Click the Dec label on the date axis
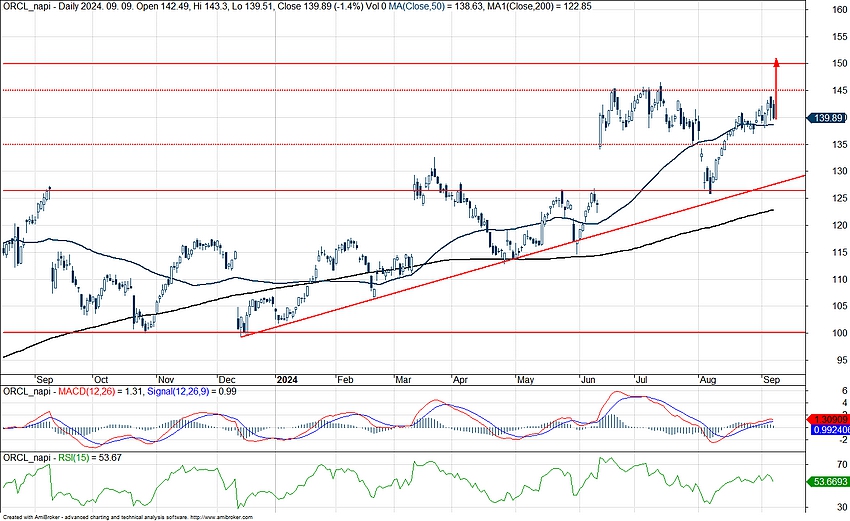The image size is (850, 521). (228, 380)
